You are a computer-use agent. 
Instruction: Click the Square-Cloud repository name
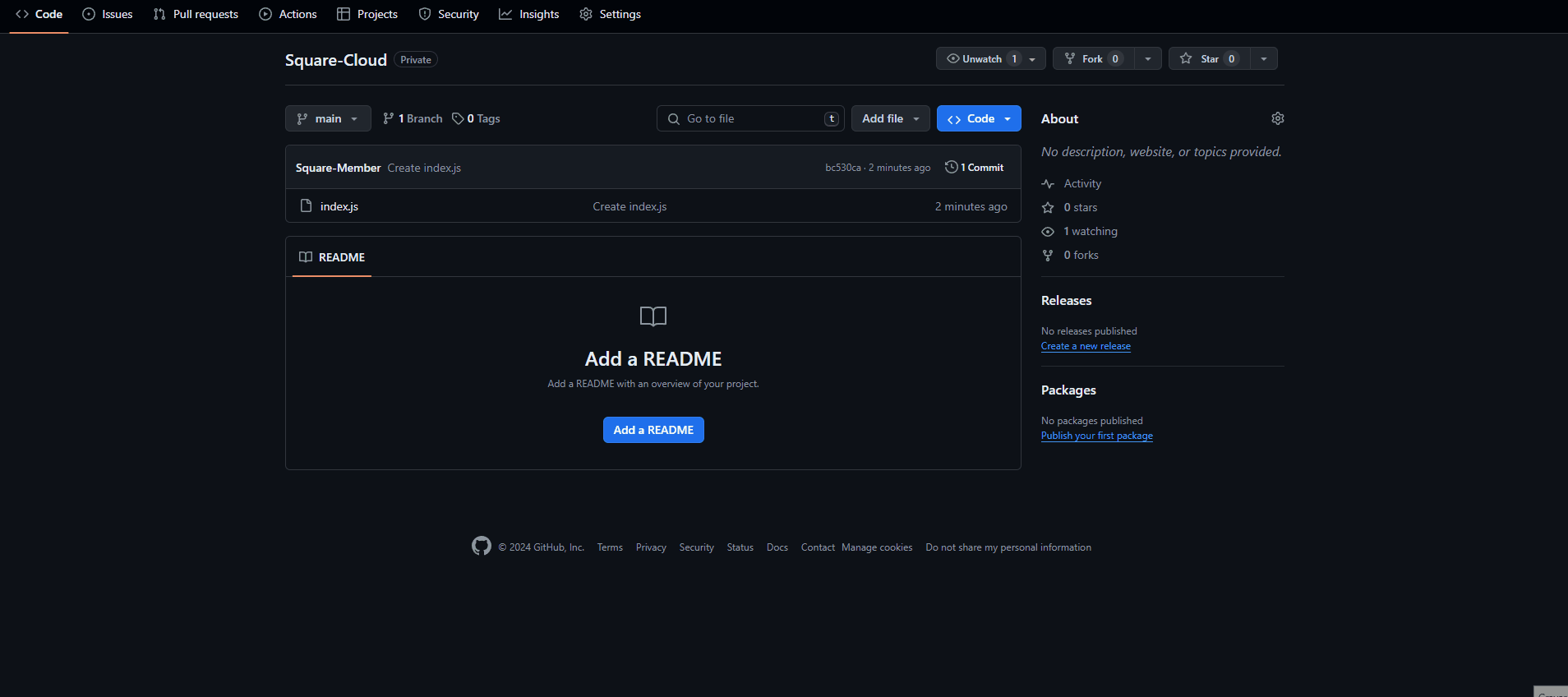tap(335, 60)
